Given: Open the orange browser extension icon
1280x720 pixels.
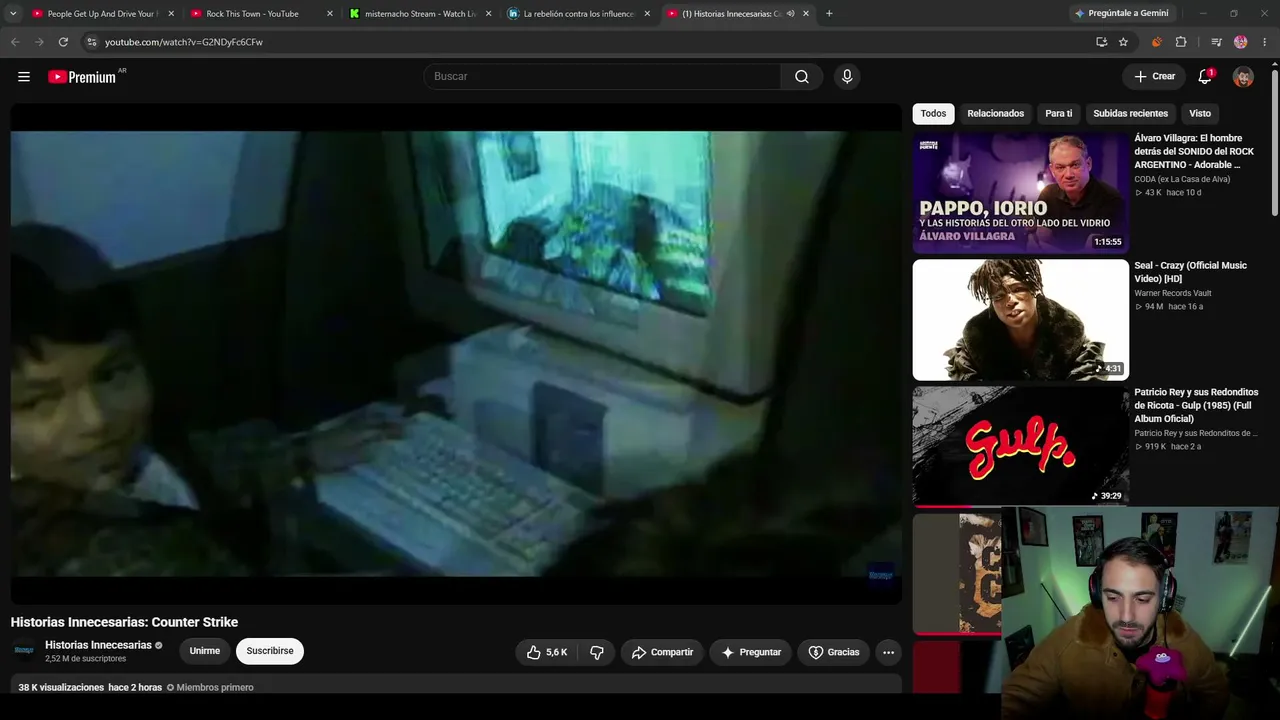Looking at the screenshot, I should pyautogui.click(x=1157, y=42).
